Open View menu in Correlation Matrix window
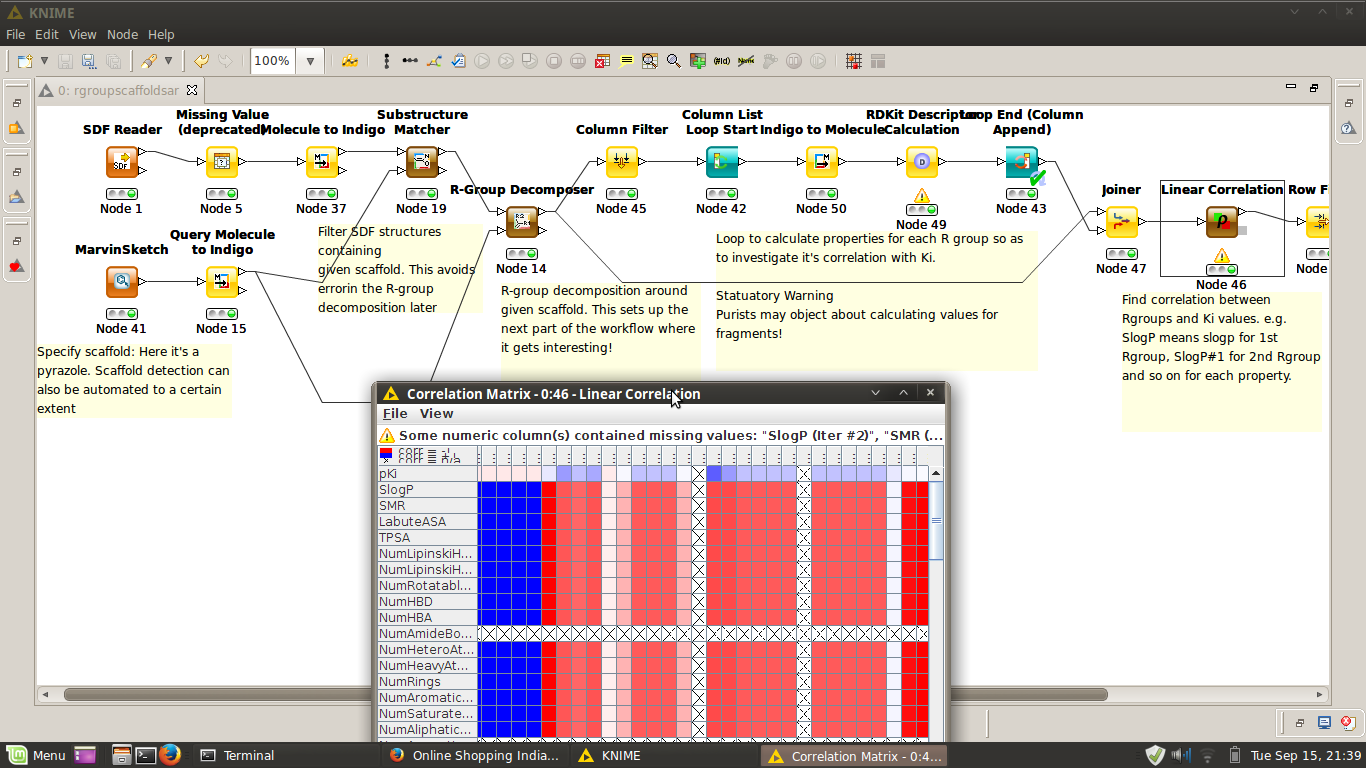The width and height of the screenshot is (1366, 768). (x=436, y=413)
